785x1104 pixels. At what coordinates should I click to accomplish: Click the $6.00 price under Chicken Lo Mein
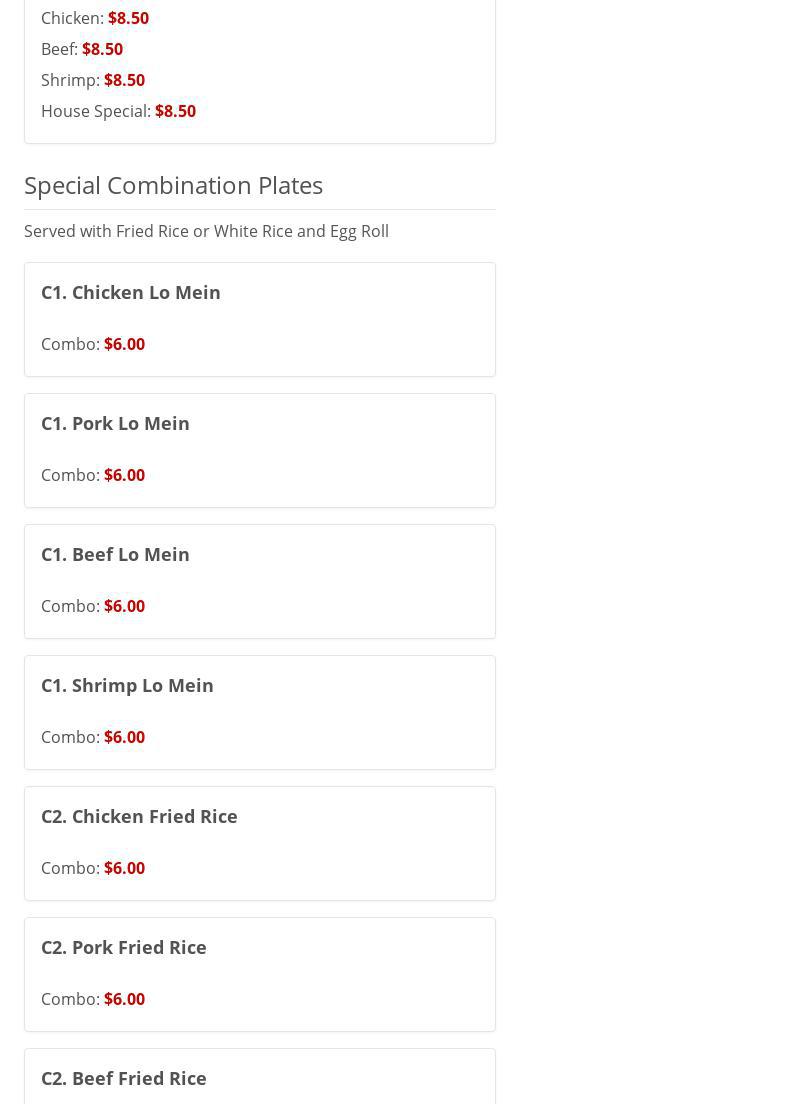124,344
